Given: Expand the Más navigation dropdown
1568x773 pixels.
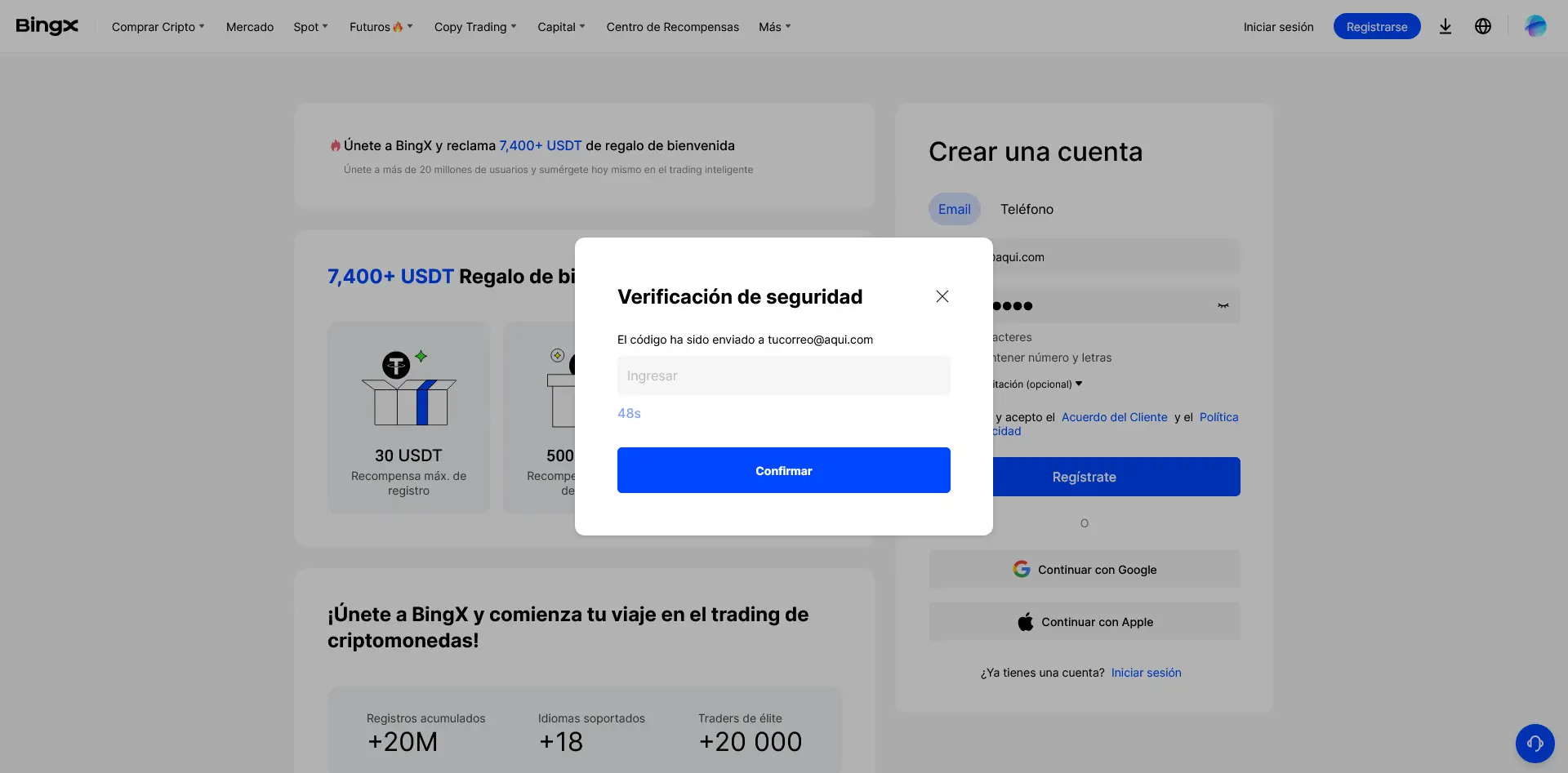Looking at the screenshot, I should 773,26.
